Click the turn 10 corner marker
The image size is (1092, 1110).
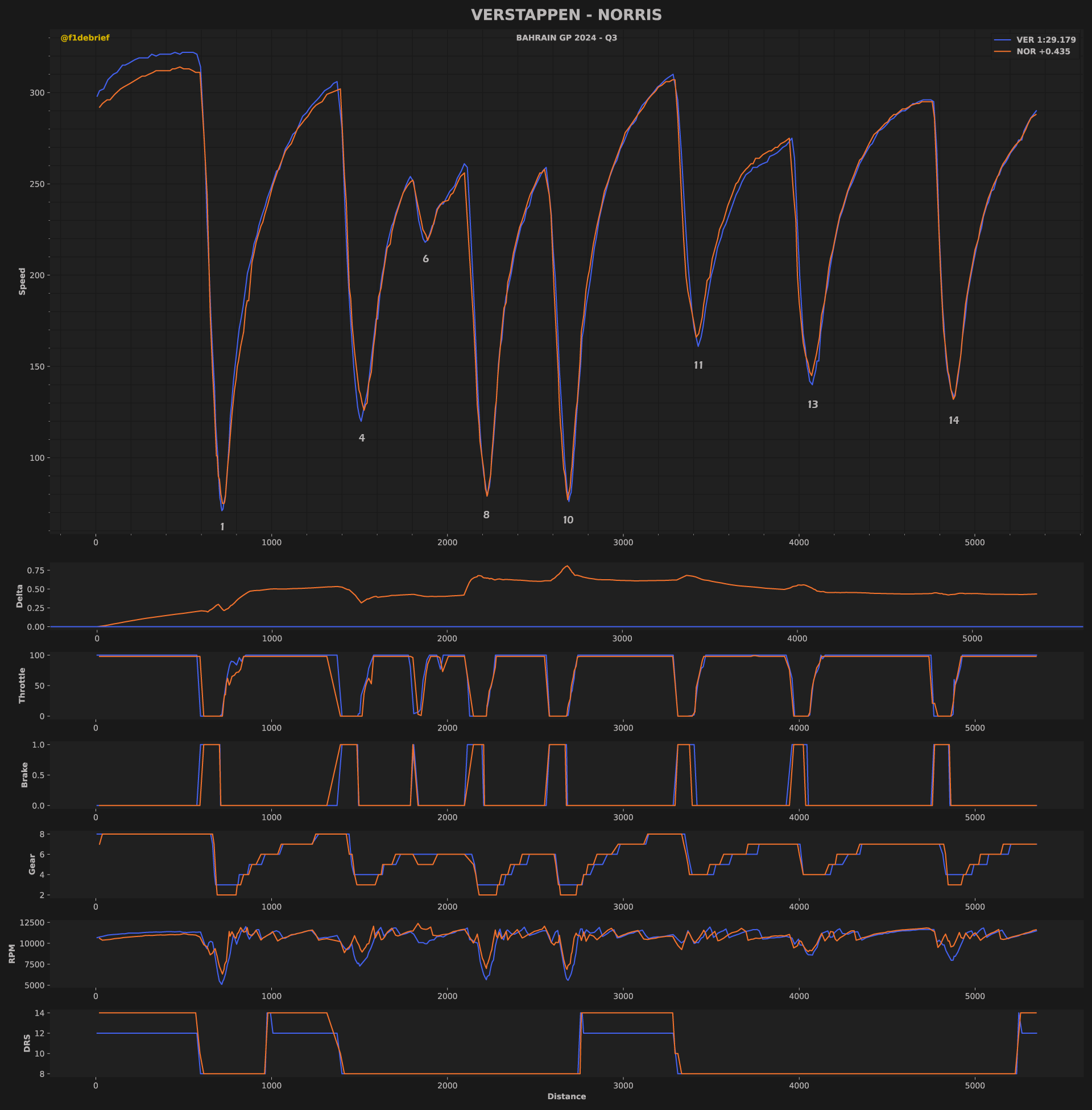[x=568, y=520]
